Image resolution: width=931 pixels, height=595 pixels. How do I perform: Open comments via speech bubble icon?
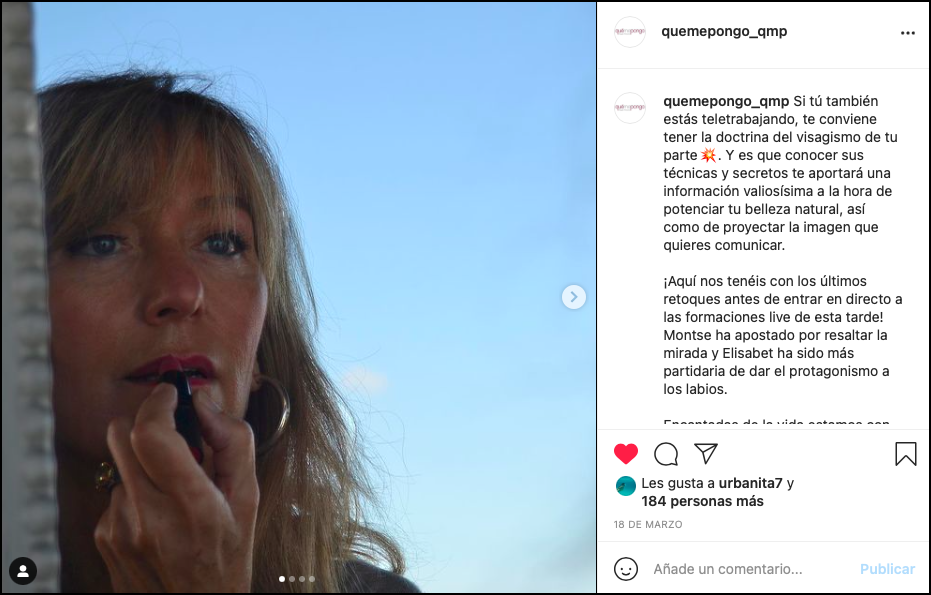pyautogui.click(x=666, y=454)
